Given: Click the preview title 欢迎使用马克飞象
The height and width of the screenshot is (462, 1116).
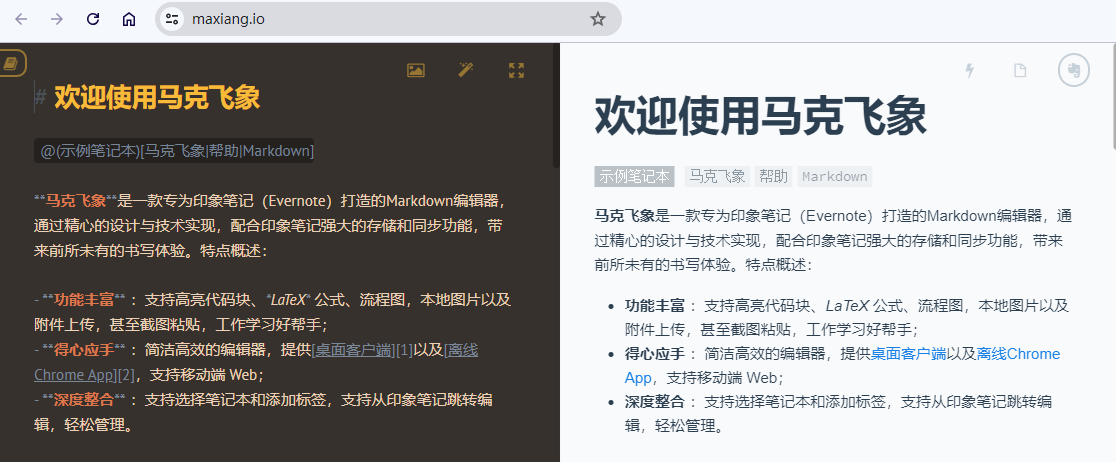Looking at the screenshot, I should point(760,115).
